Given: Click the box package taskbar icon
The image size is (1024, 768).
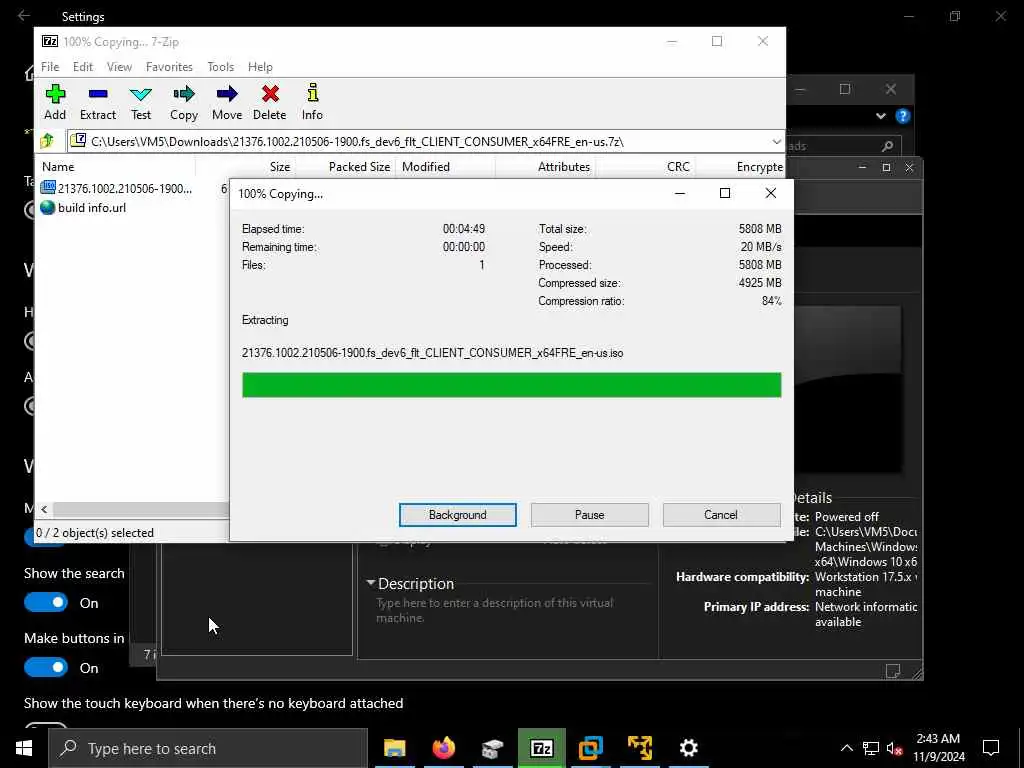Looking at the screenshot, I should click(x=492, y=748).
